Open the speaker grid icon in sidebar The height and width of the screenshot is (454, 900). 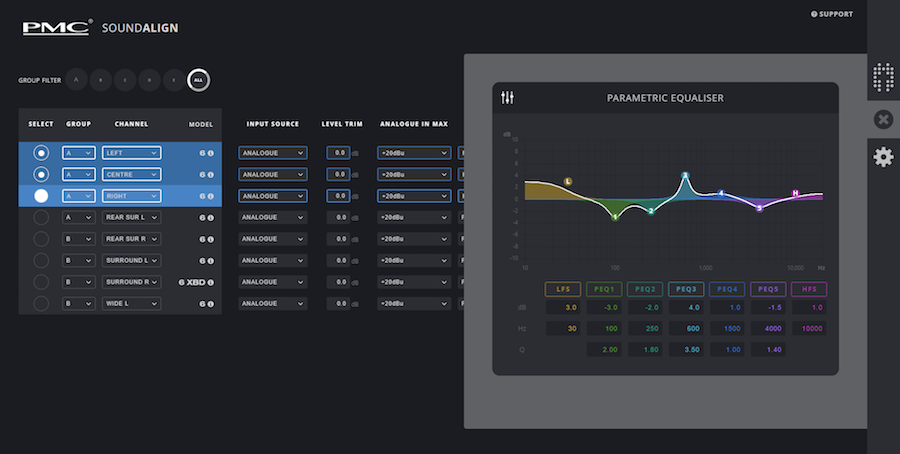tap(883, 78)
